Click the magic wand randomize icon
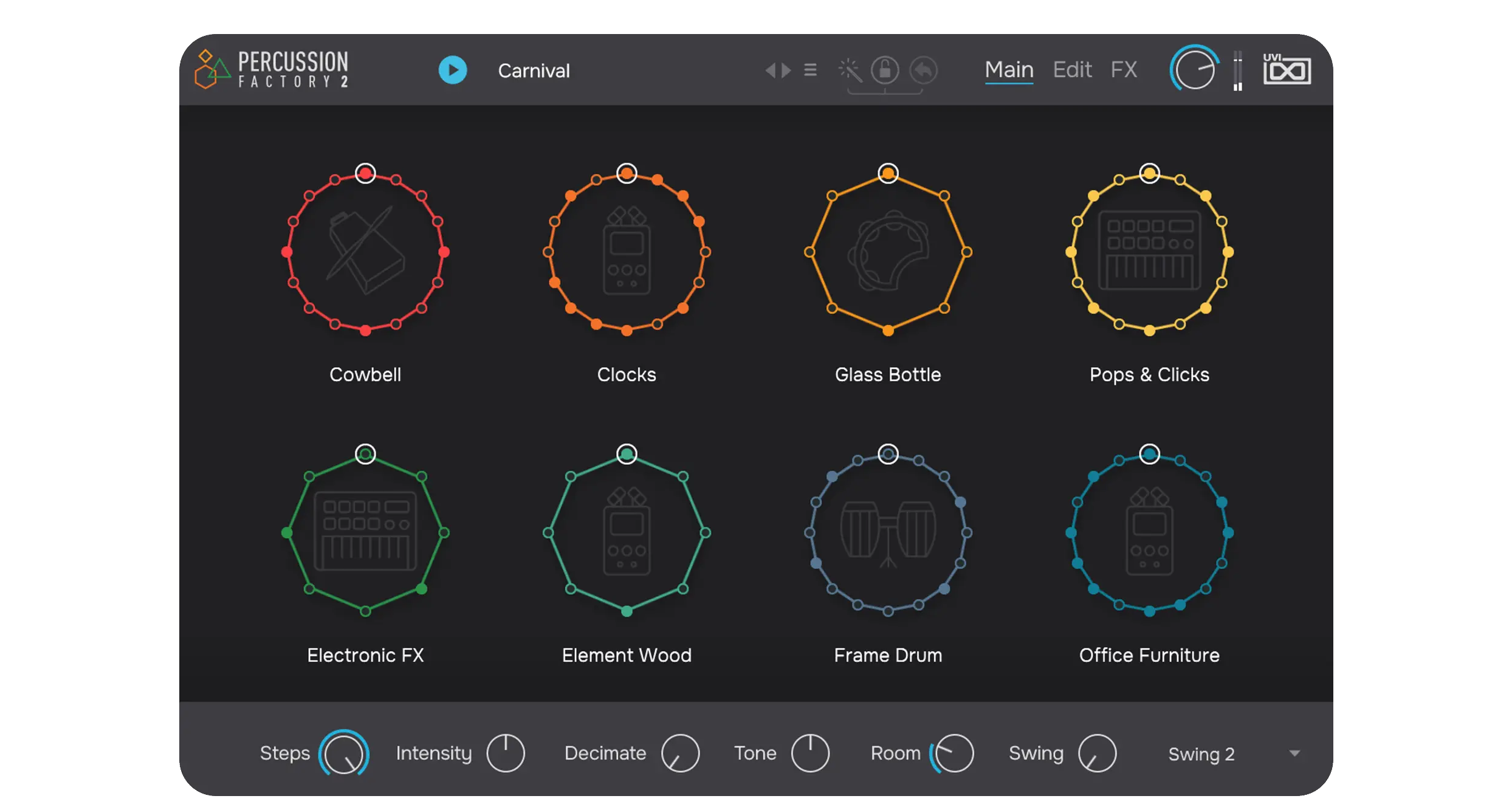The width and height of the screenshot is (1512, 807). pos(850,70)
